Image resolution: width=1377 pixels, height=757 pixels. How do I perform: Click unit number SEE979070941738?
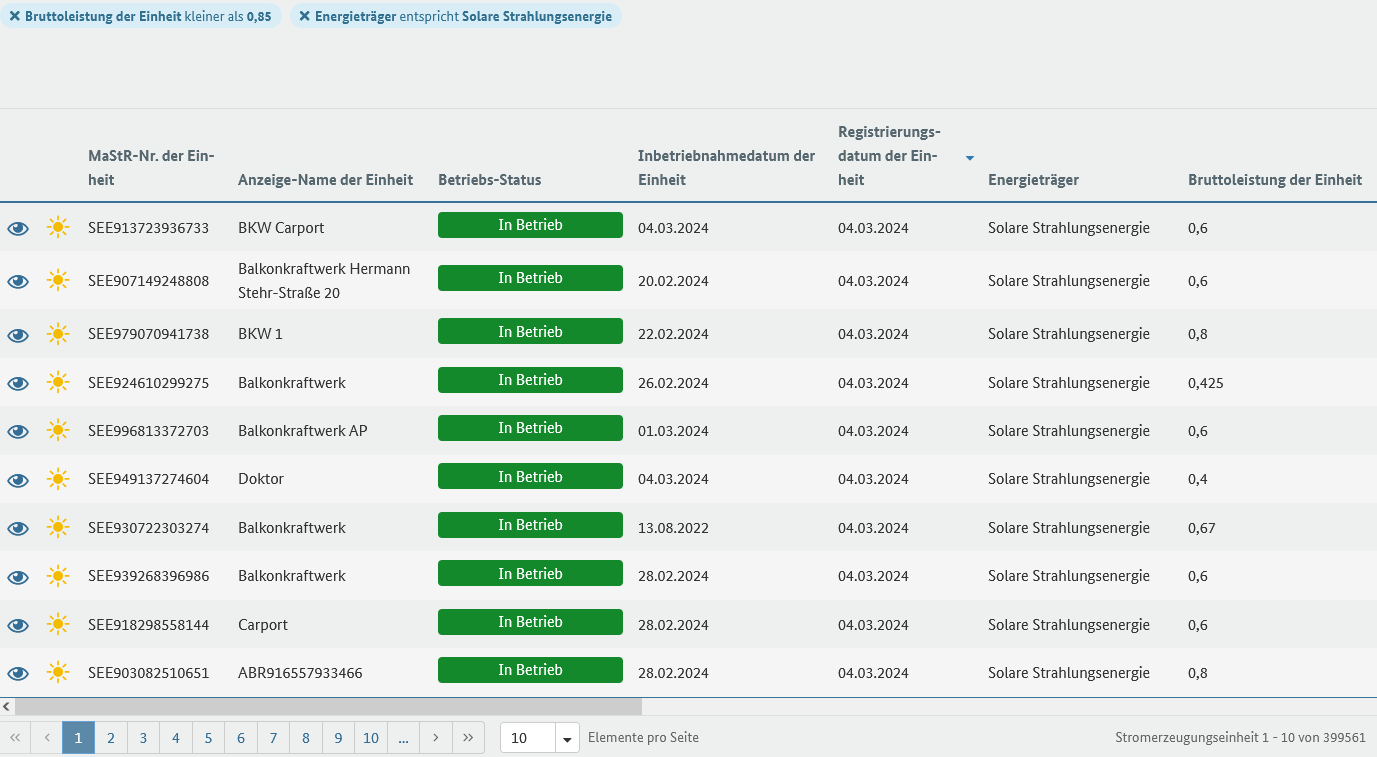point(149,334)
